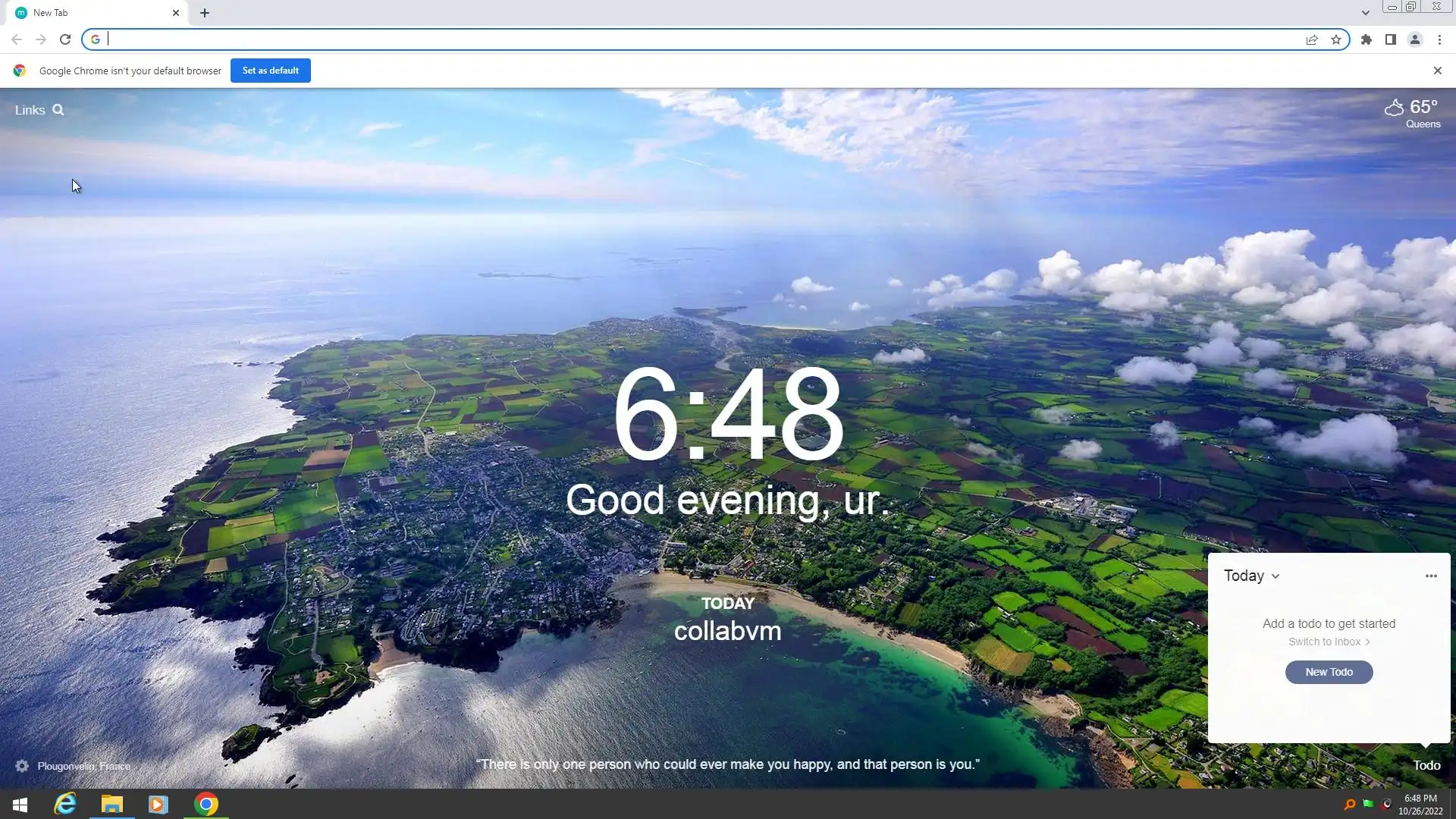Reload the page with the refresh icon
The height and width of the screenshot is (819, 1456).
pos(65,39)
